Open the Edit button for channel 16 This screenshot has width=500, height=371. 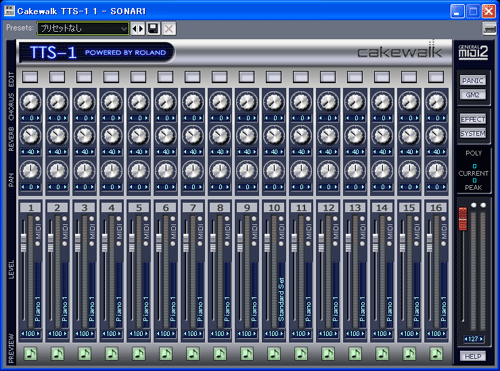[436, 77]
